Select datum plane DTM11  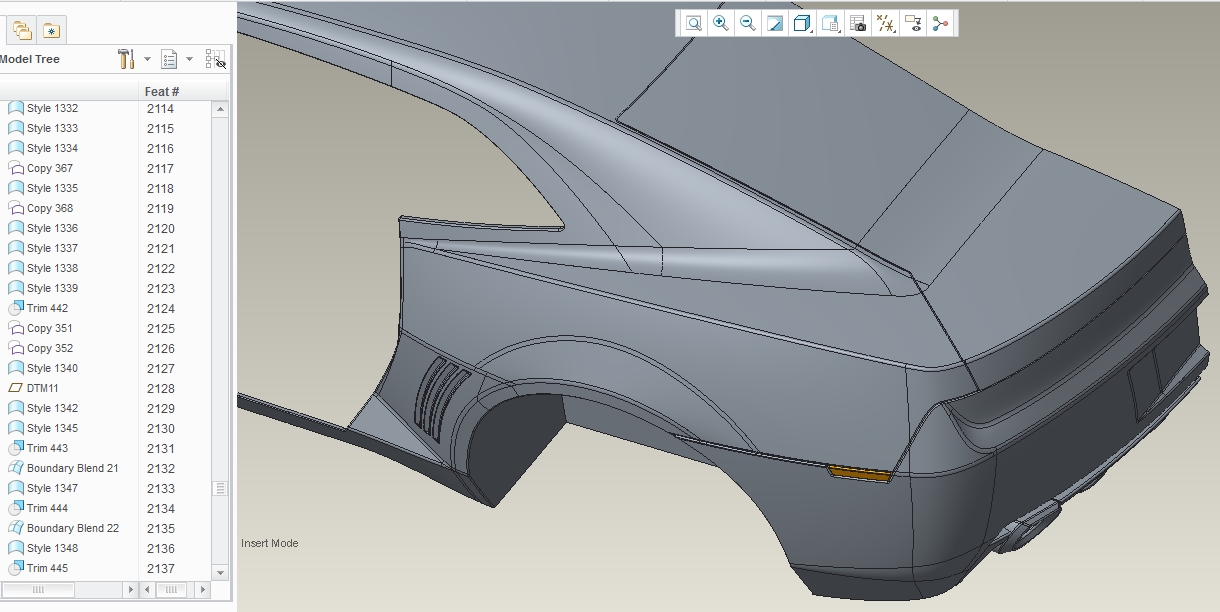[x=33, y=388]
